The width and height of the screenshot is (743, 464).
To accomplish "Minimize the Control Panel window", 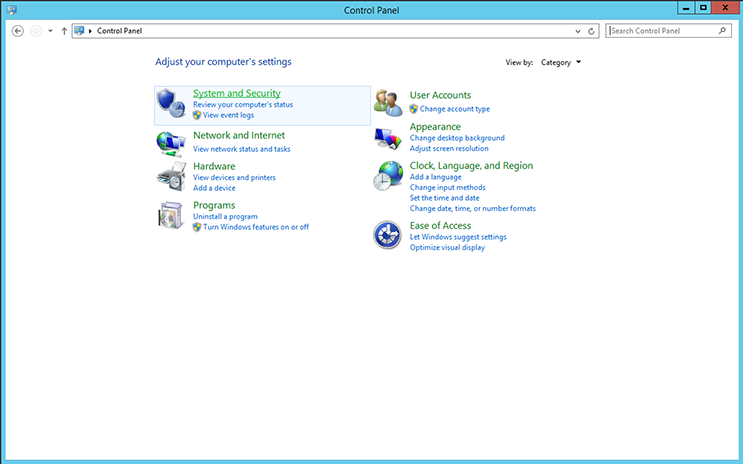I will [x=685, y=8].
